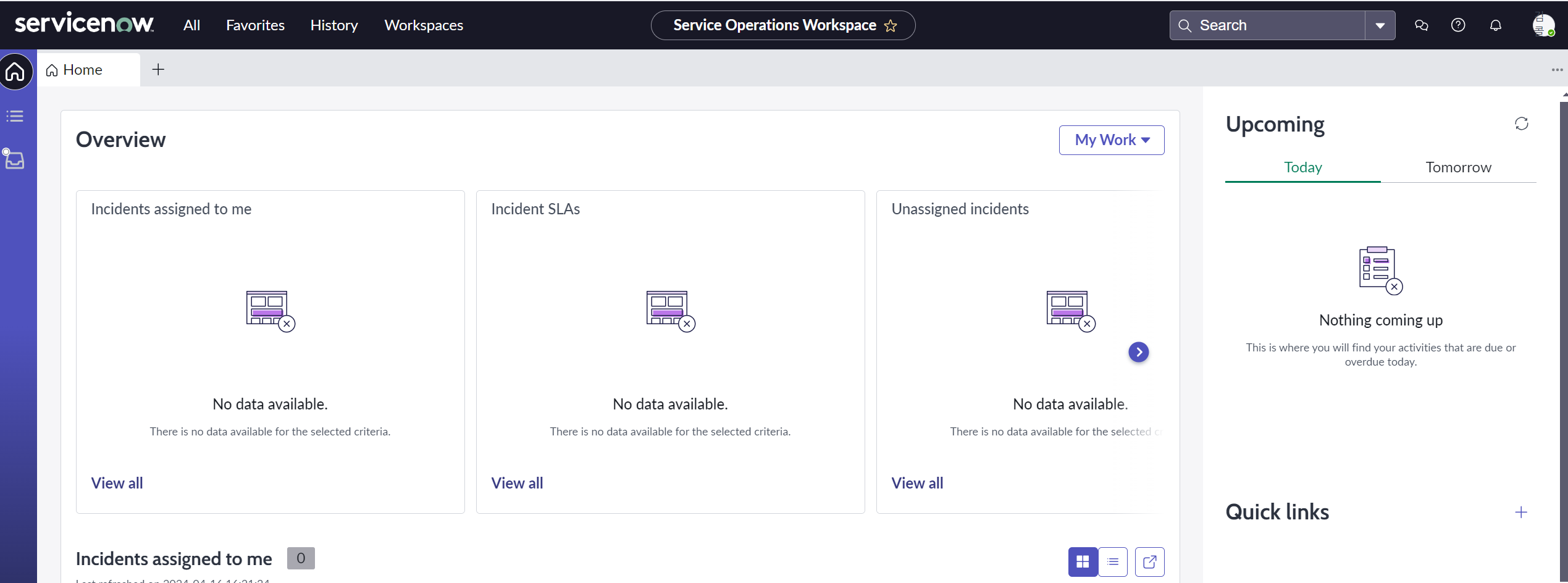This screenshot has width=1568, height=583.
Task: Open the My Work dropdown
Action: click(1111, 140)
